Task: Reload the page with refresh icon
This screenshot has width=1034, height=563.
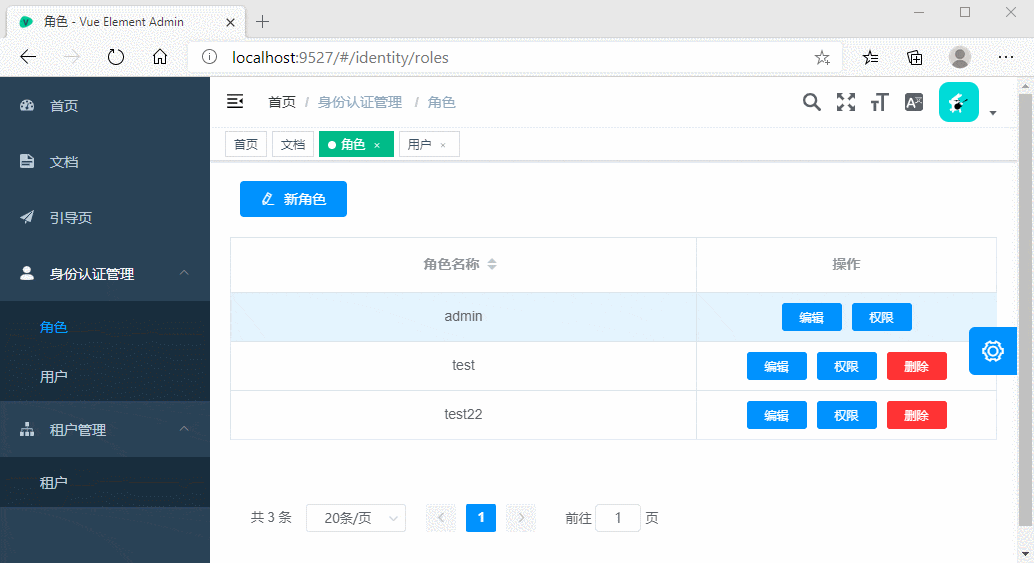Action: [115, 57]
